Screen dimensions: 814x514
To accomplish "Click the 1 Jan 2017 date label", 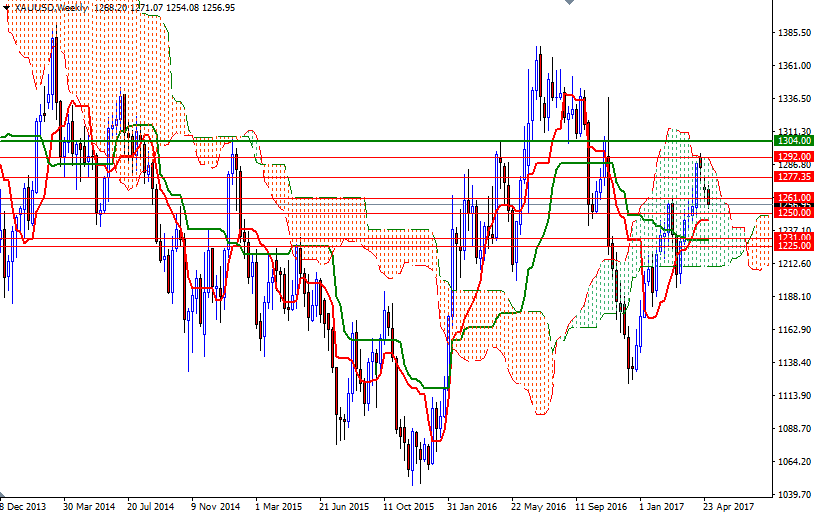I will coord(662,506).
